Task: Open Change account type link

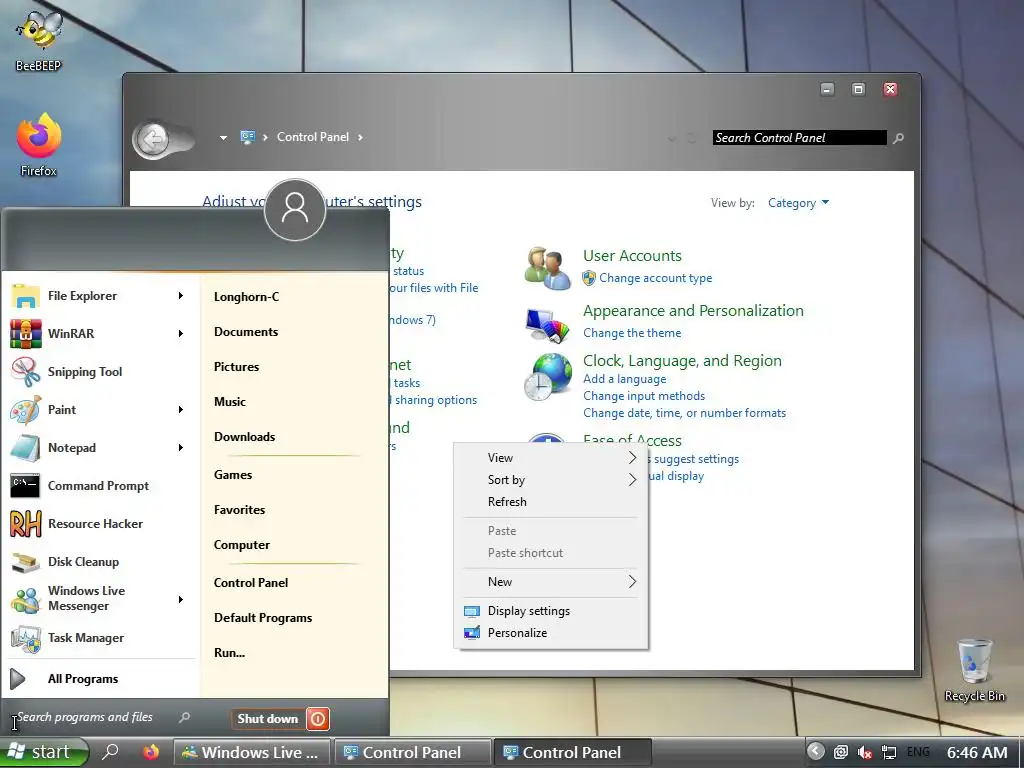Action: click(656, 278)
